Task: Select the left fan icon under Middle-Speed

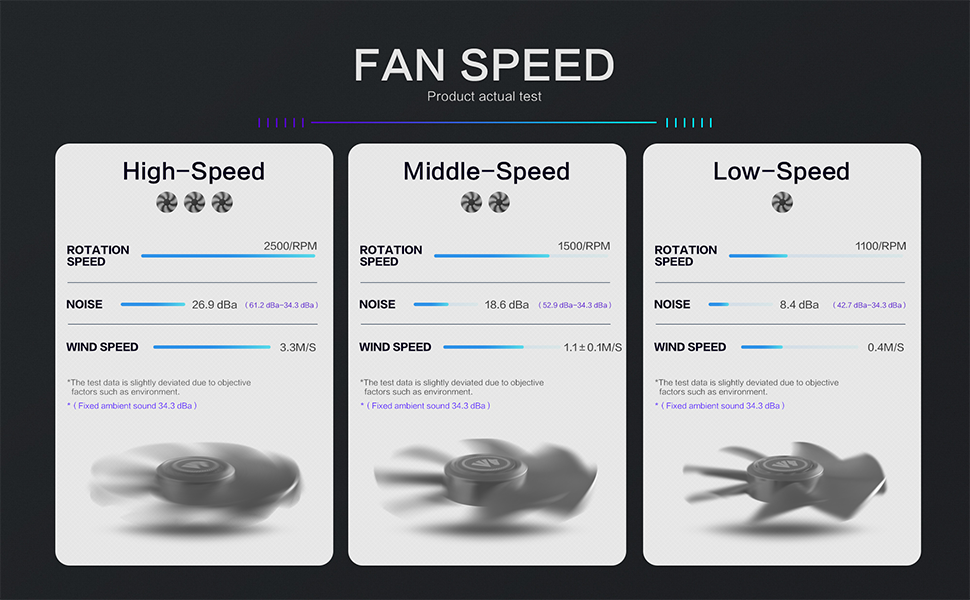Action: click(471, 202)
